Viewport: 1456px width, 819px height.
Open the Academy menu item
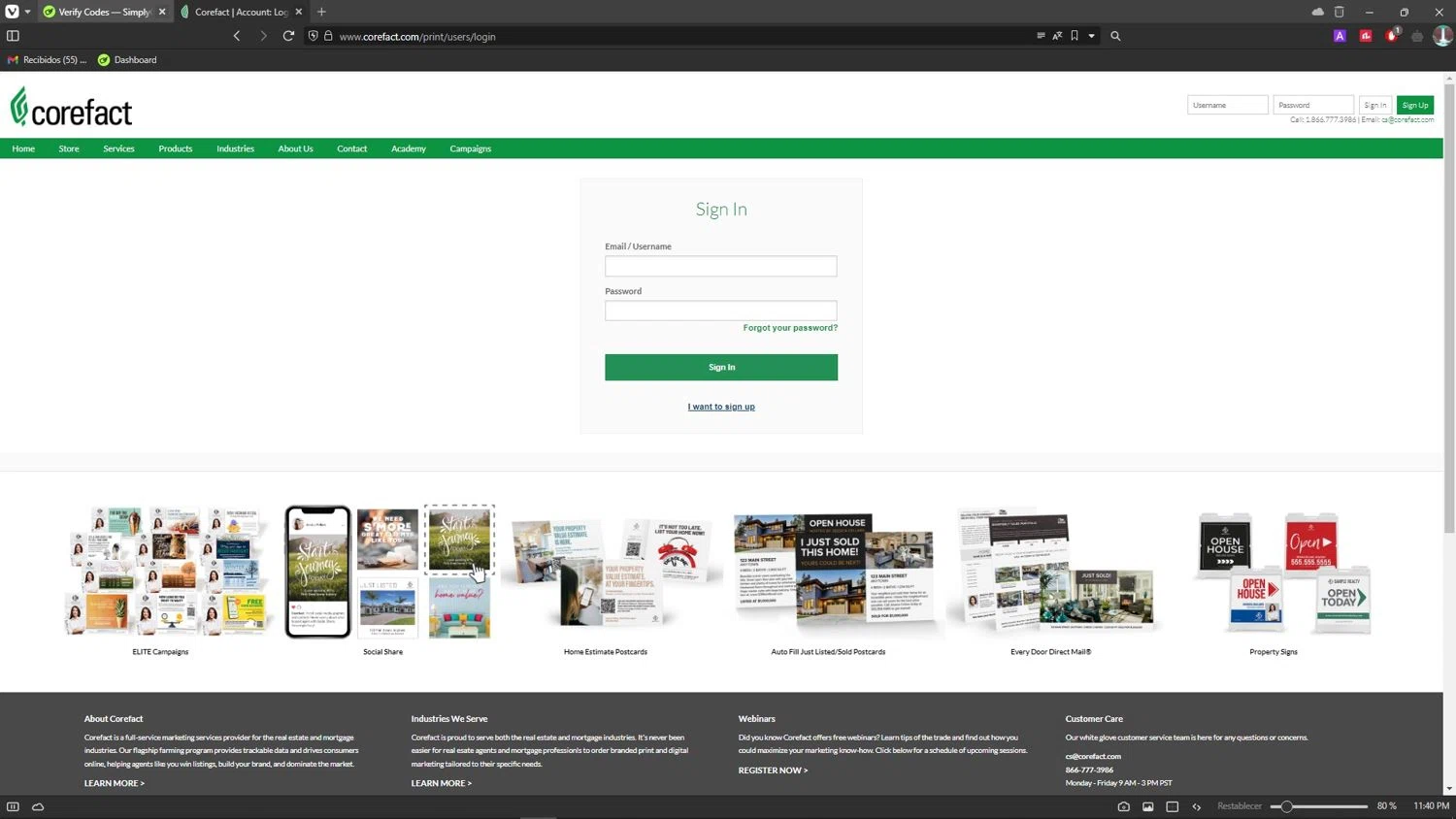pos(409,148)
